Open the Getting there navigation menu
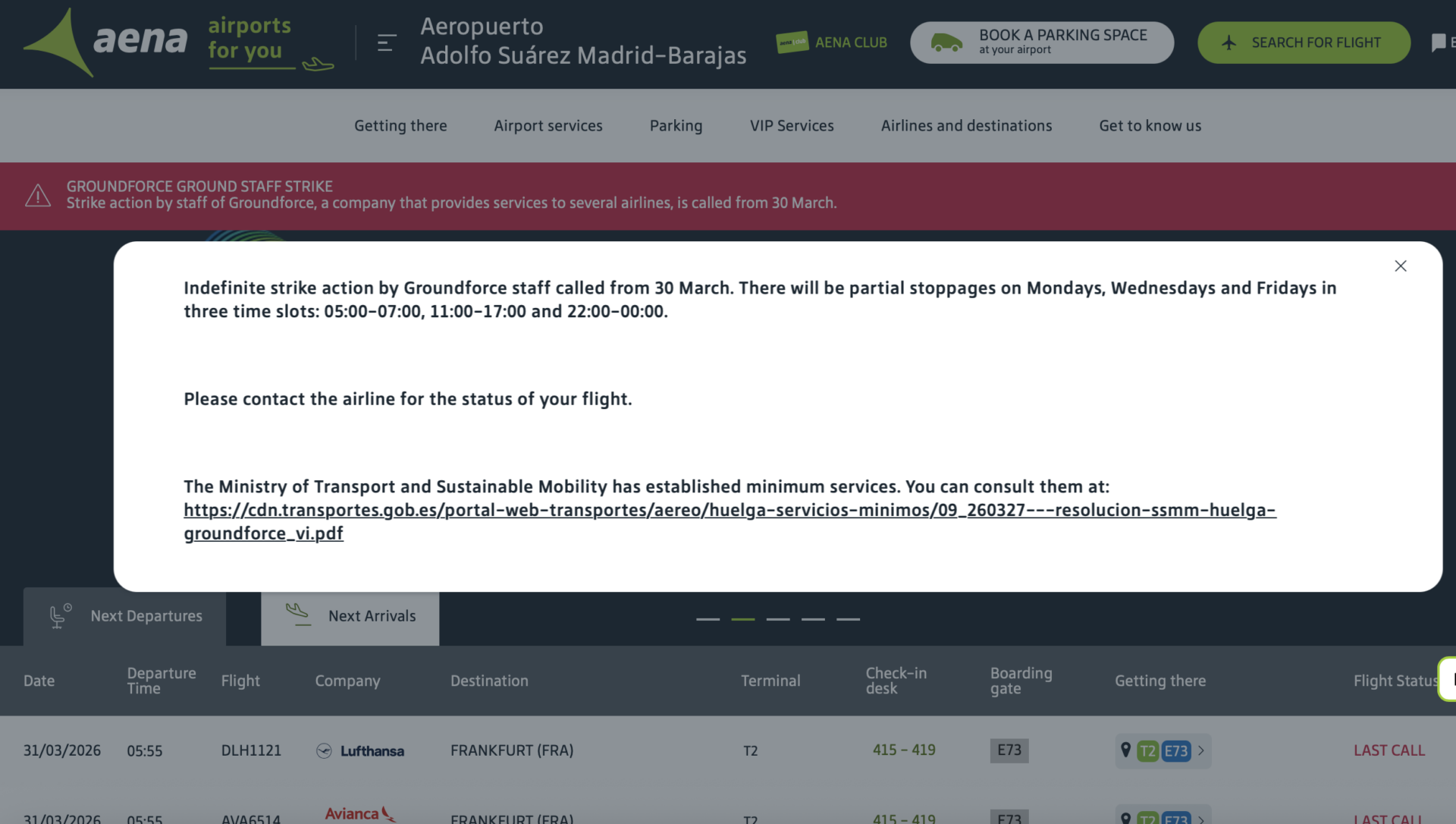This screenshot has height=824, width=1456. (400, 126)
